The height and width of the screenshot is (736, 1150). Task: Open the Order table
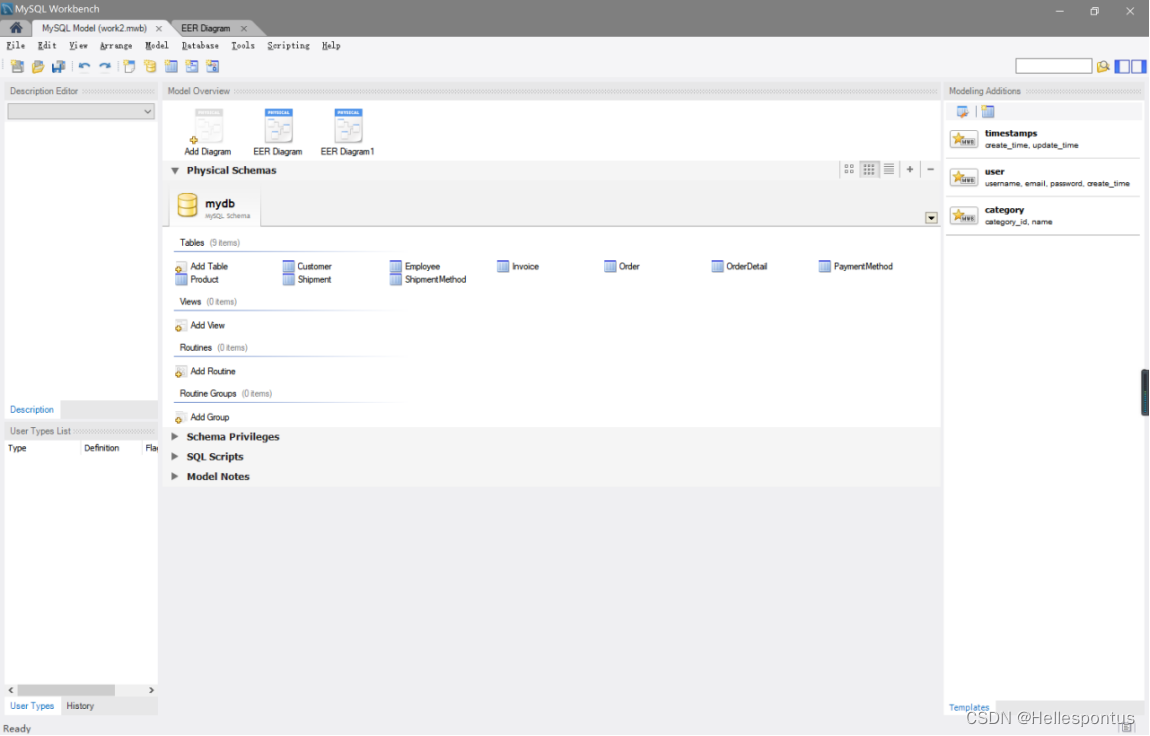[622, 266]
